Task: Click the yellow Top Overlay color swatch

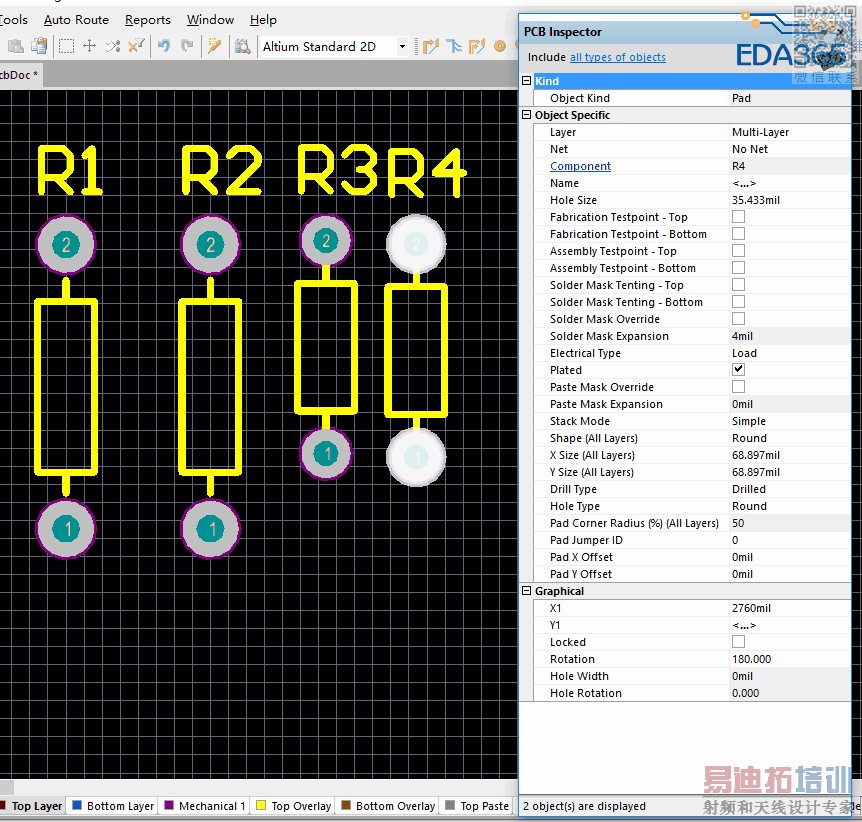Action: [x=262, y=806]
